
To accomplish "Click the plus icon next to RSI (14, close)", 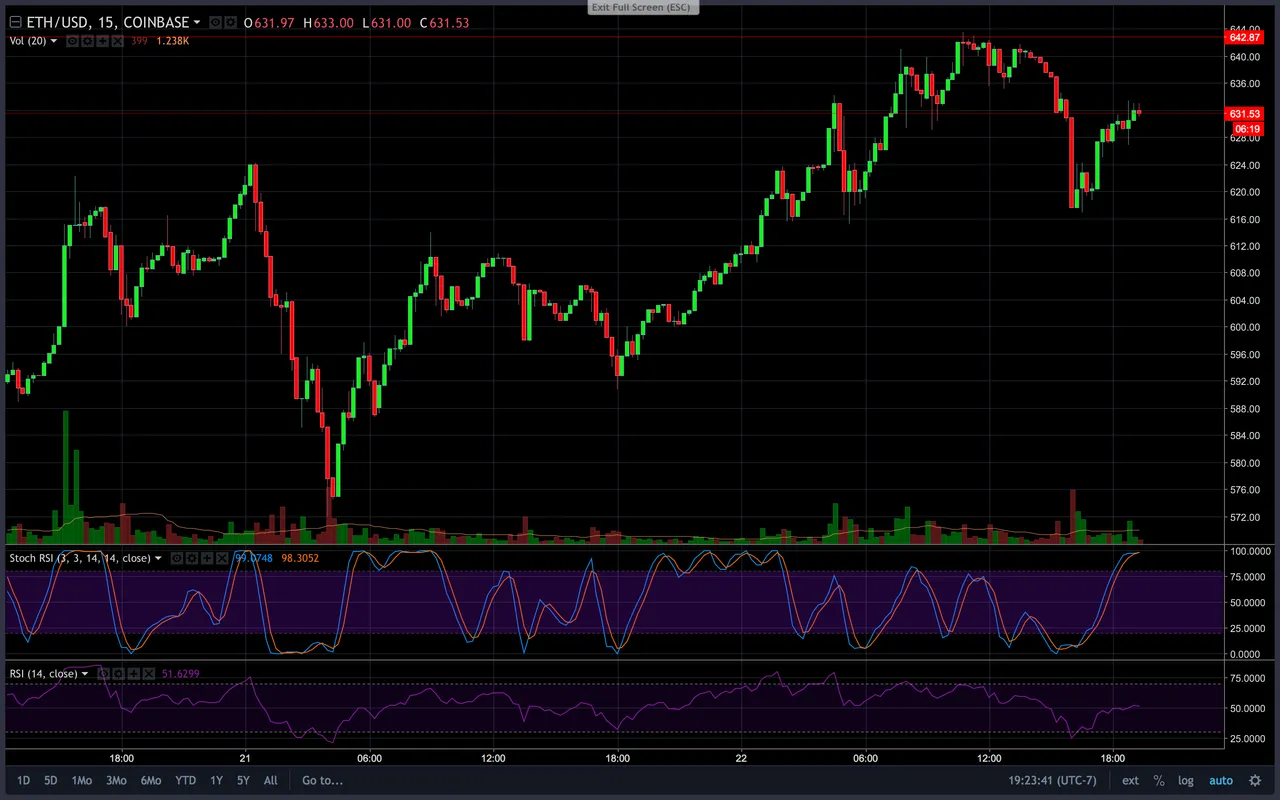I will click(x=134, y=674).
